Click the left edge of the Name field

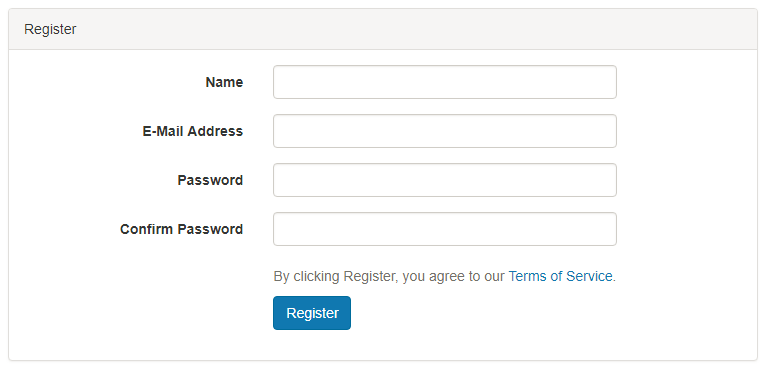pyautogui.click(x=279, y=82)
